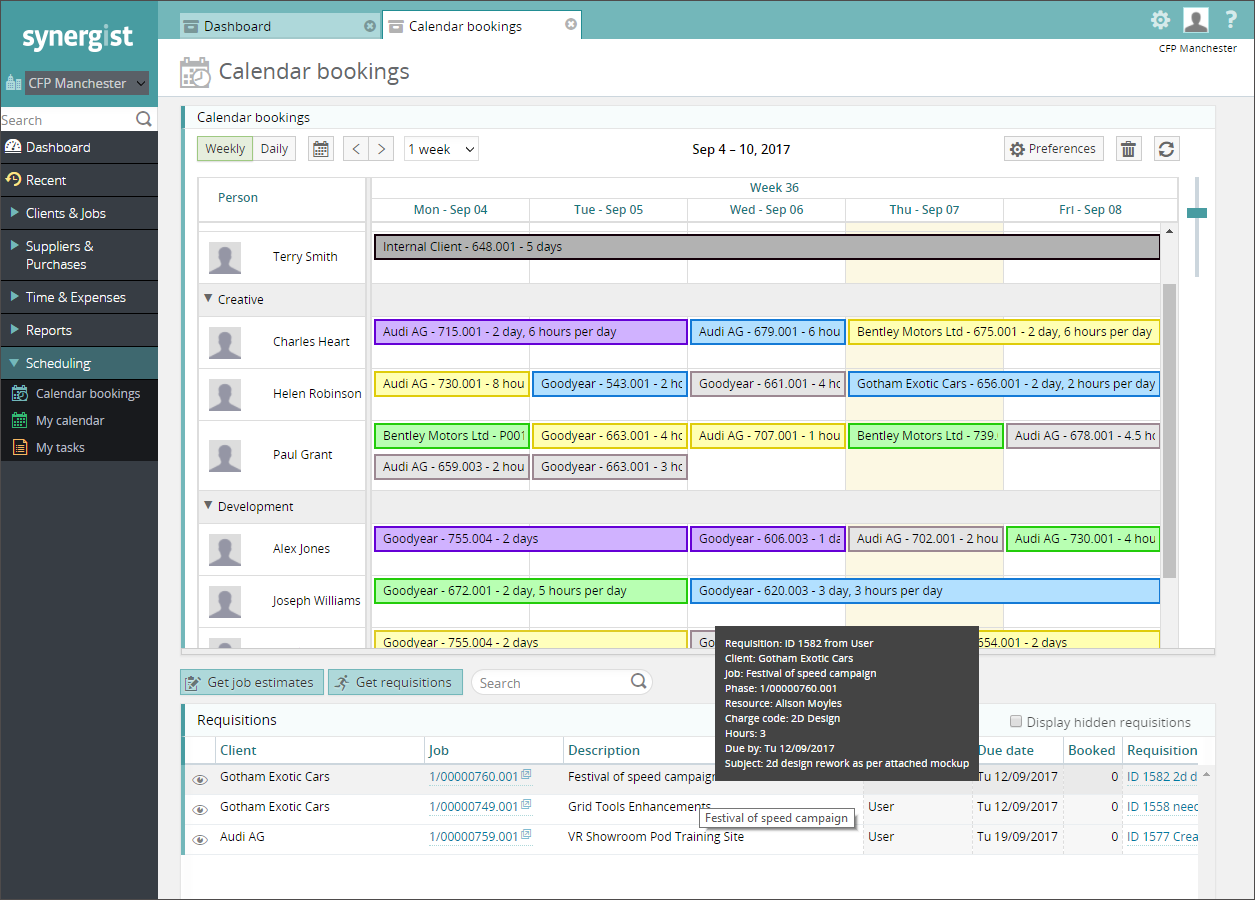
Task: Click Helen Robinson's avatar
Action: tap(225, 394)
